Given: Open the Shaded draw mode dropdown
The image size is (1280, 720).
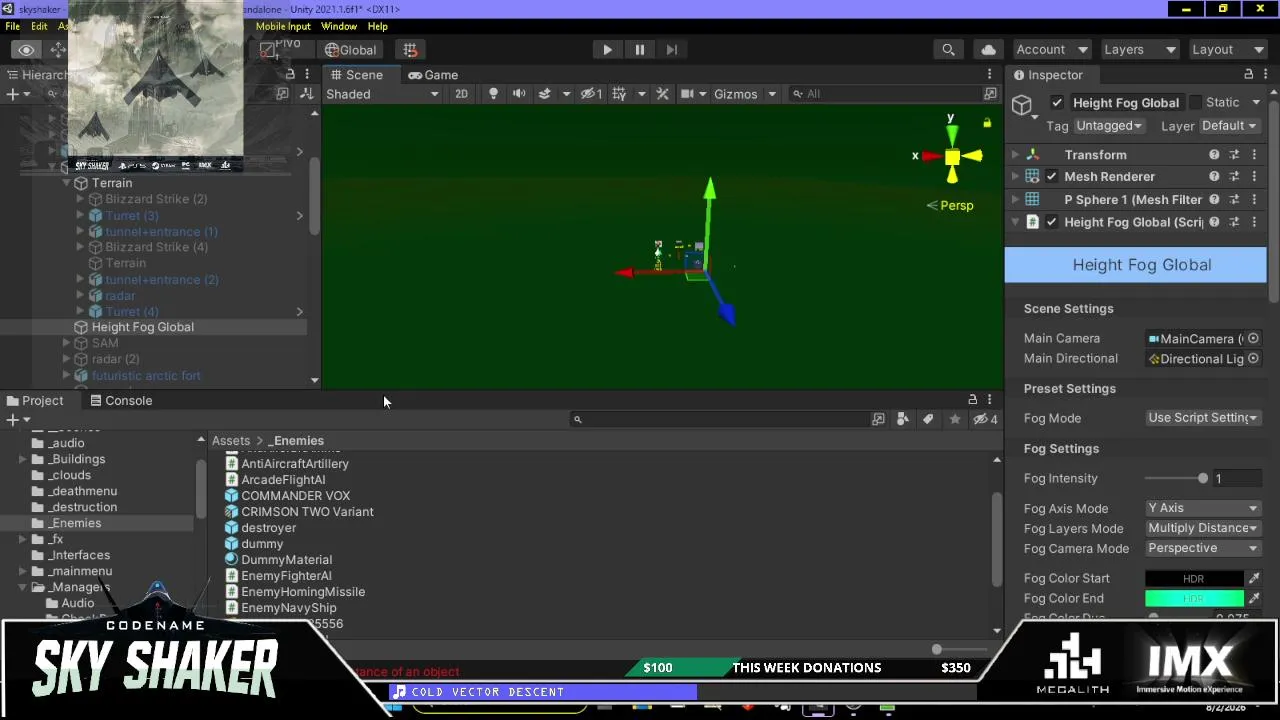Looking at the screenshot, I should click(382, 94).
